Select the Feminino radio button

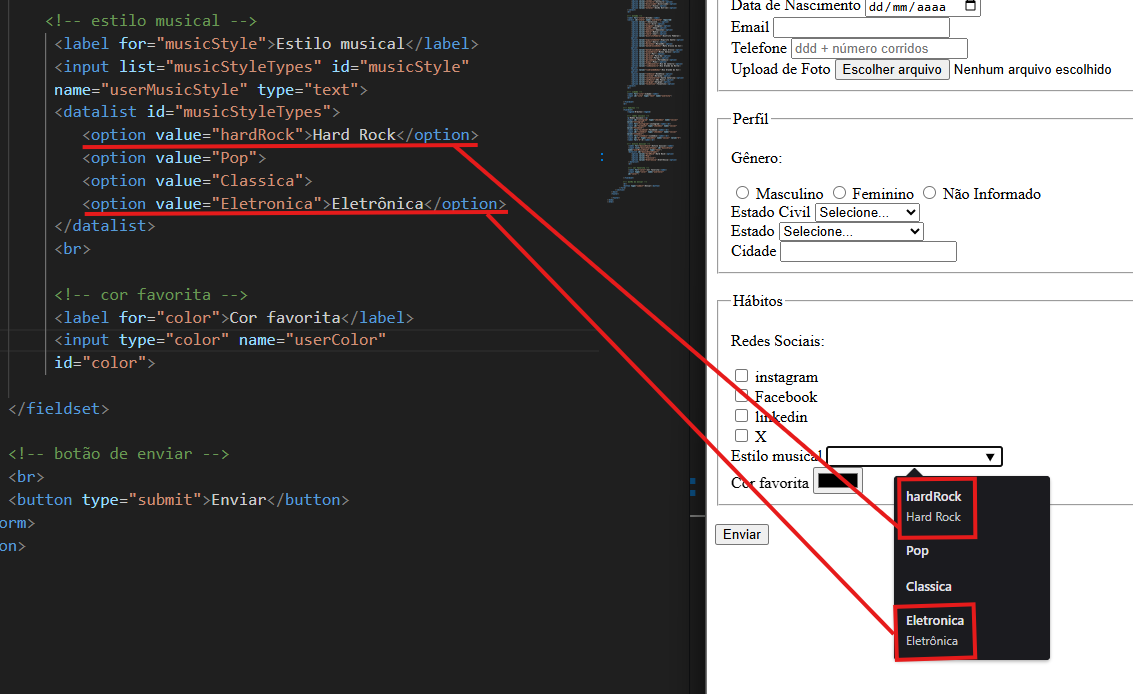[x=839, y=193]
